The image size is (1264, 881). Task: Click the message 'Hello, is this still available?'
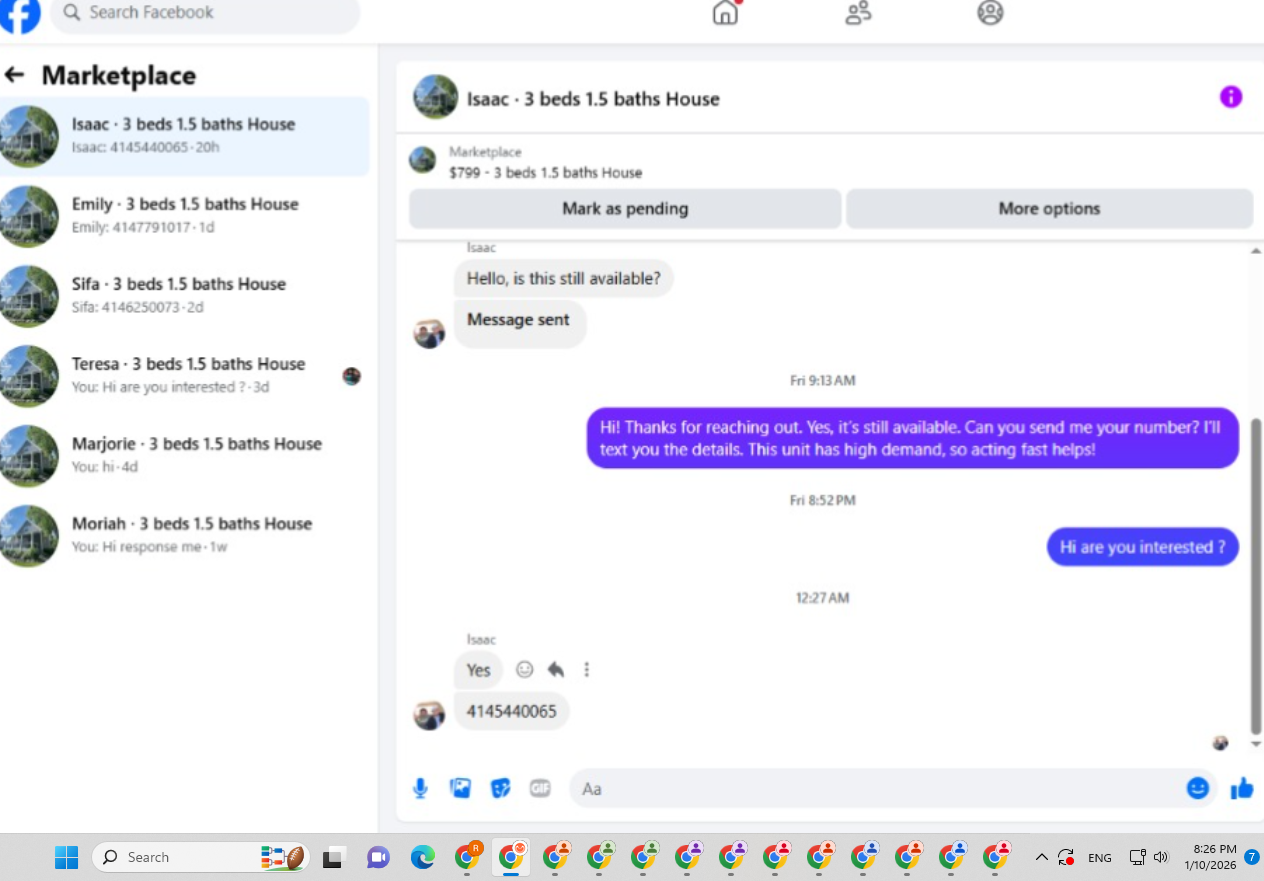[564, 278]
